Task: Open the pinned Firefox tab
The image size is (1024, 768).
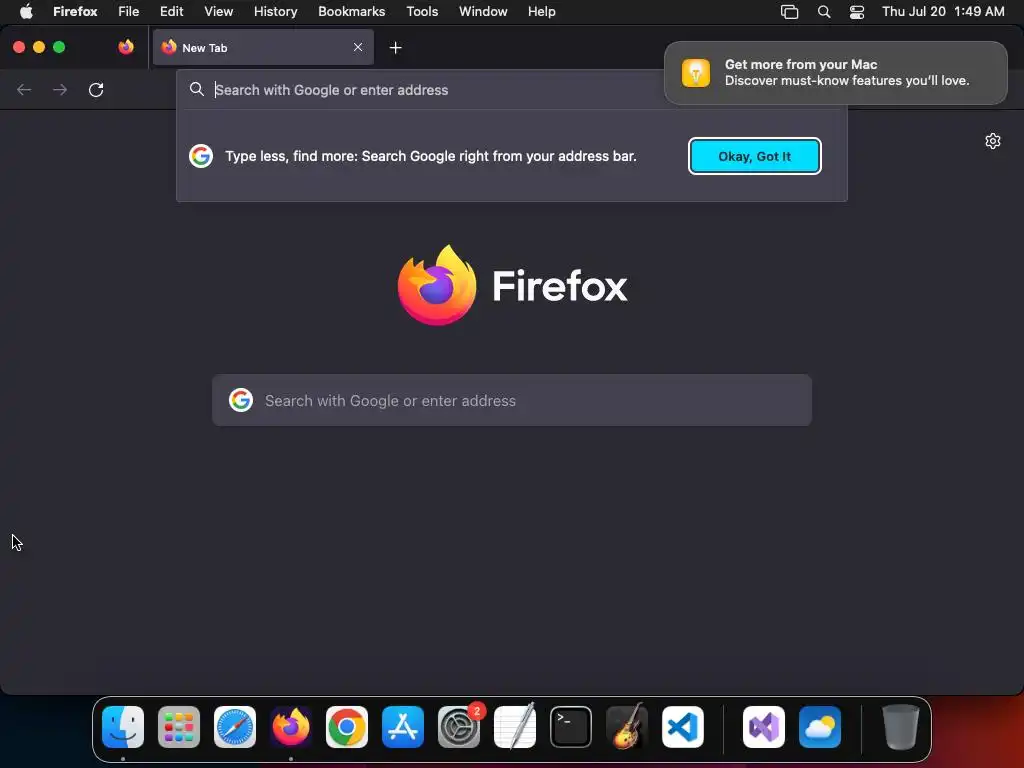Action: click(x=126, y=47)
